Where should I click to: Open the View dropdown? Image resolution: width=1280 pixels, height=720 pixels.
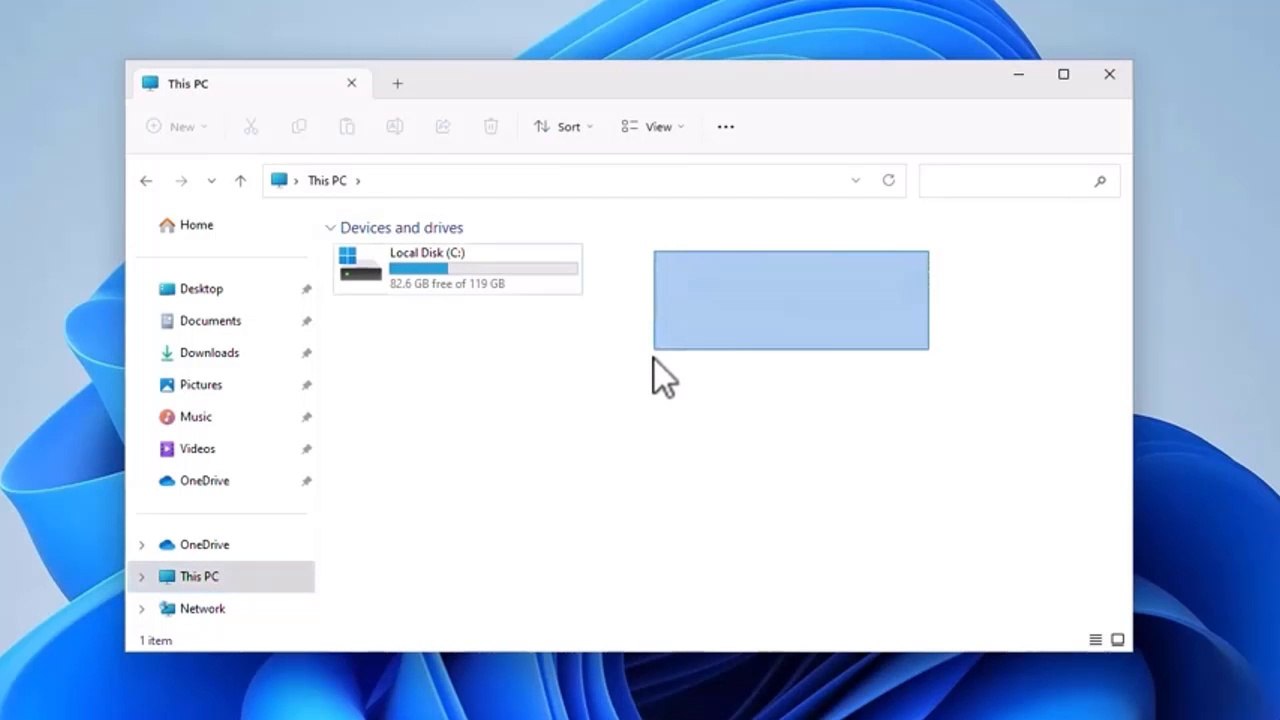651,126
